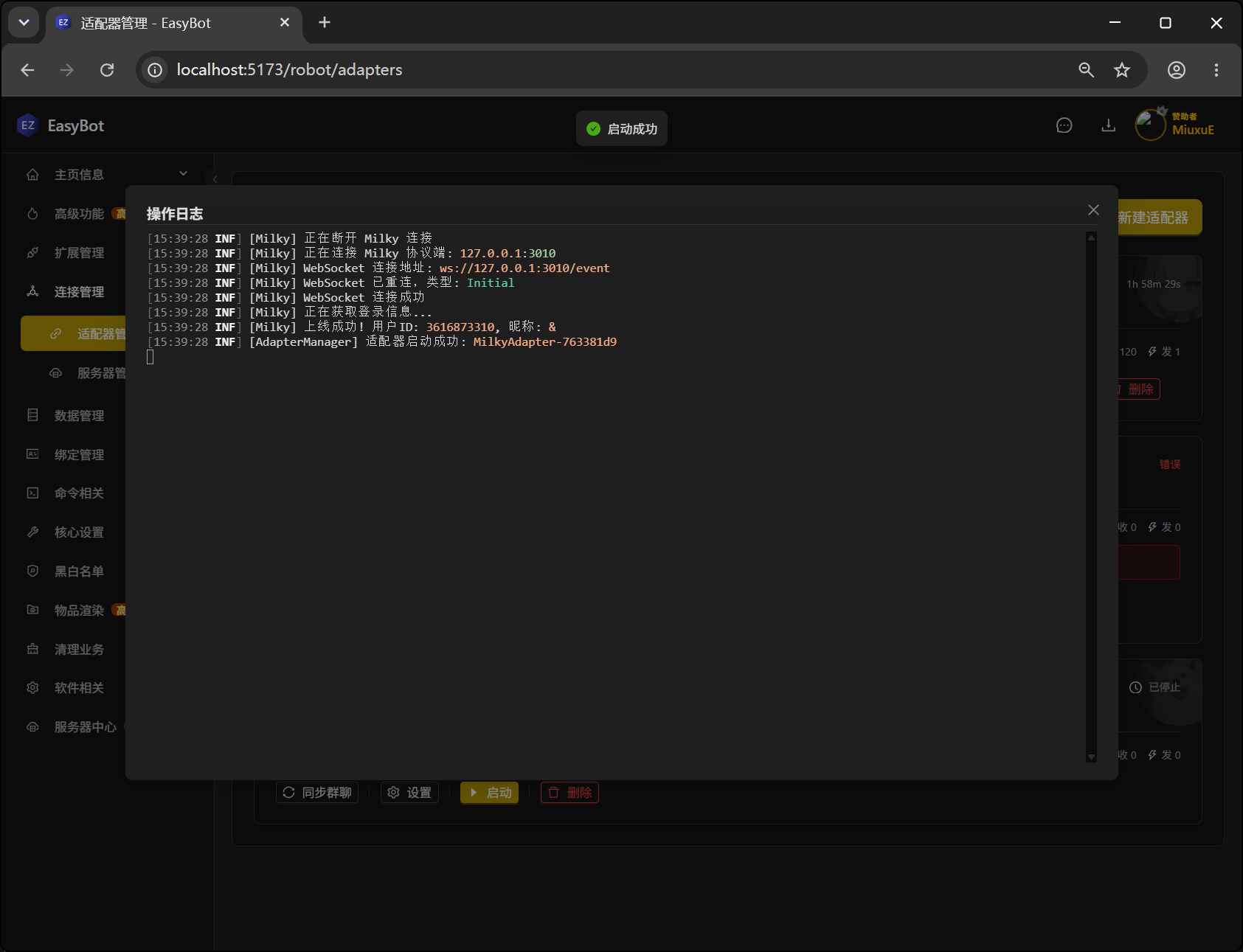The height and width of the screenshot is (952, 1243).
Task: Open the browser zoom magnifier icon
Action: [x=1086, y=70]
